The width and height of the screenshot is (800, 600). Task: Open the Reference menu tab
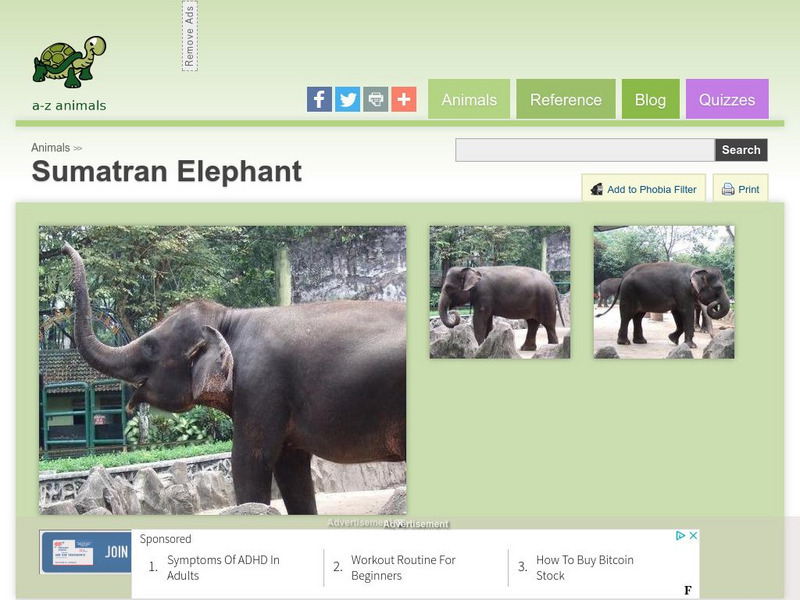(x=566, y=99)
